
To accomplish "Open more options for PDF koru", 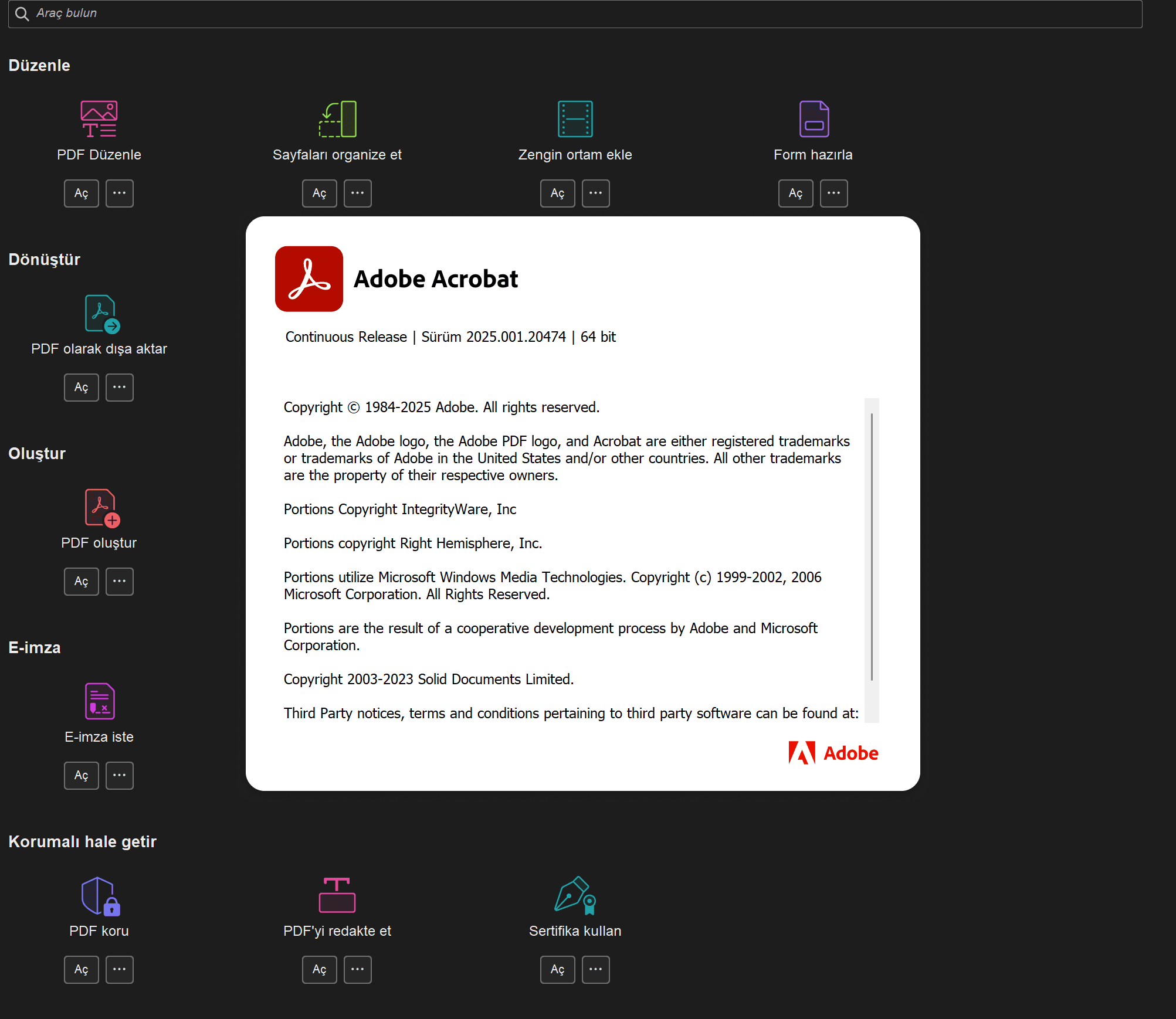I will (120, 970).
